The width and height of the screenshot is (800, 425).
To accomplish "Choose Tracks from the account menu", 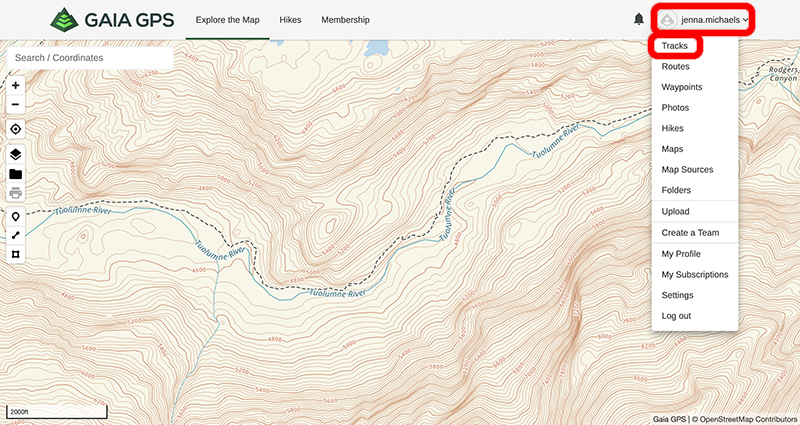I will click(x=674, y=46).
